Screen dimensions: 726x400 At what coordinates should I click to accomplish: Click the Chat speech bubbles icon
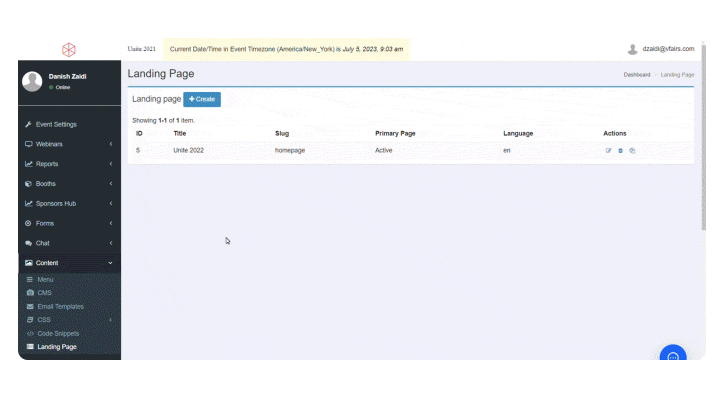click(28, 243)
